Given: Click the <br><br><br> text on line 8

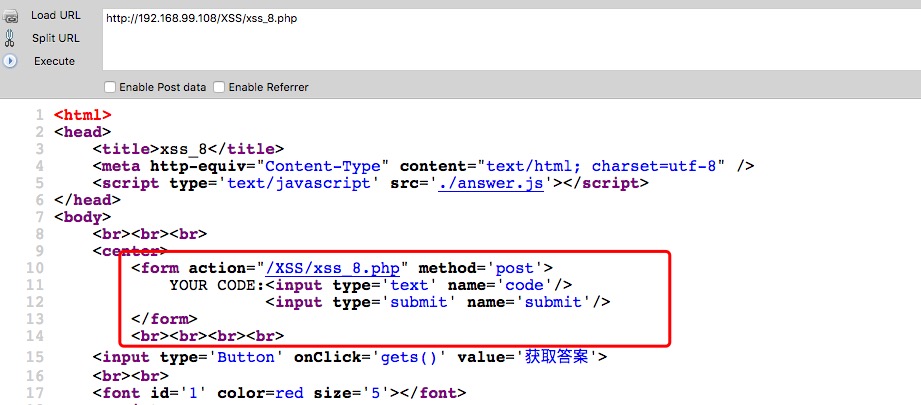Looking at the screenshot, I should (x=150, y=234).
